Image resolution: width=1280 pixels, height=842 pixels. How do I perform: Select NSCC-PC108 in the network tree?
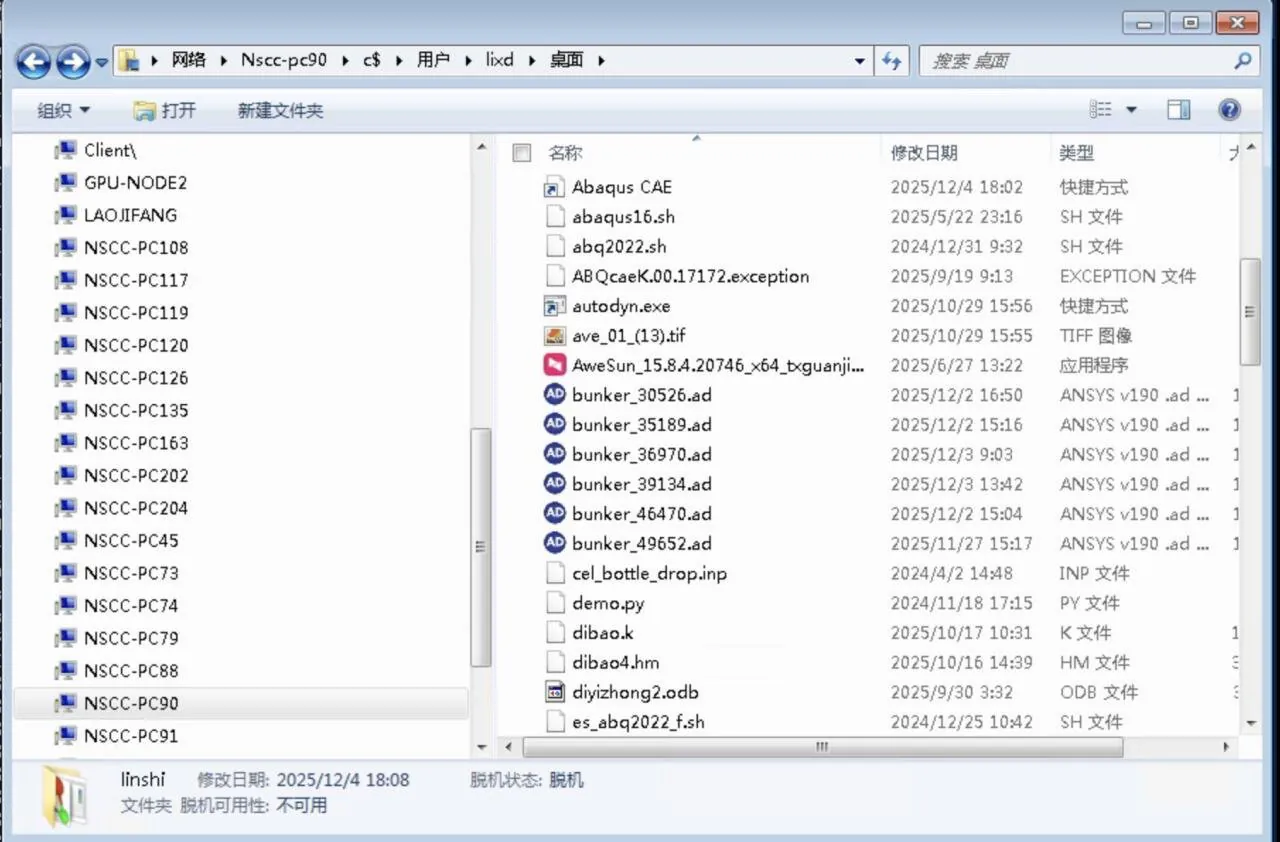(x=136, y=248)
